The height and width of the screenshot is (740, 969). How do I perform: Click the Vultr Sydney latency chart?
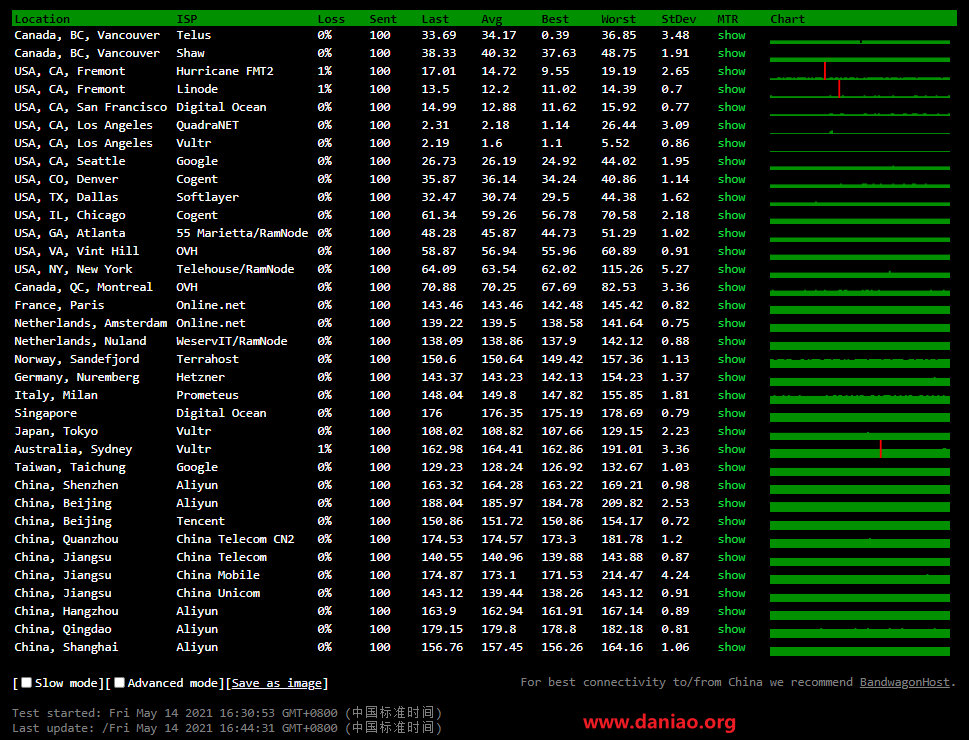(x=860, y=449)
